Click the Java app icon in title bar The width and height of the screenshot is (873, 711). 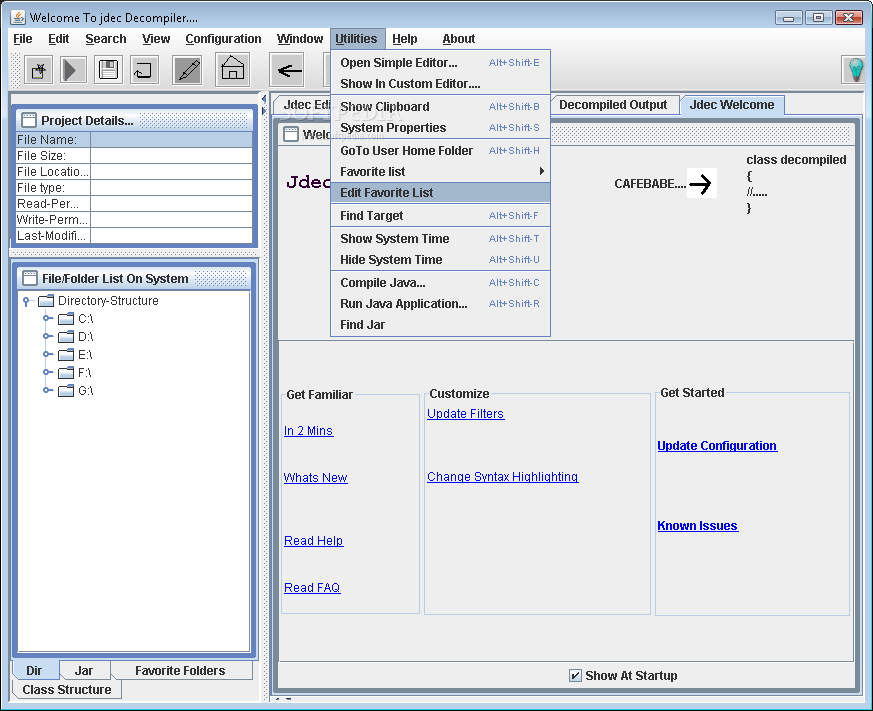click(x=18, y=17)
